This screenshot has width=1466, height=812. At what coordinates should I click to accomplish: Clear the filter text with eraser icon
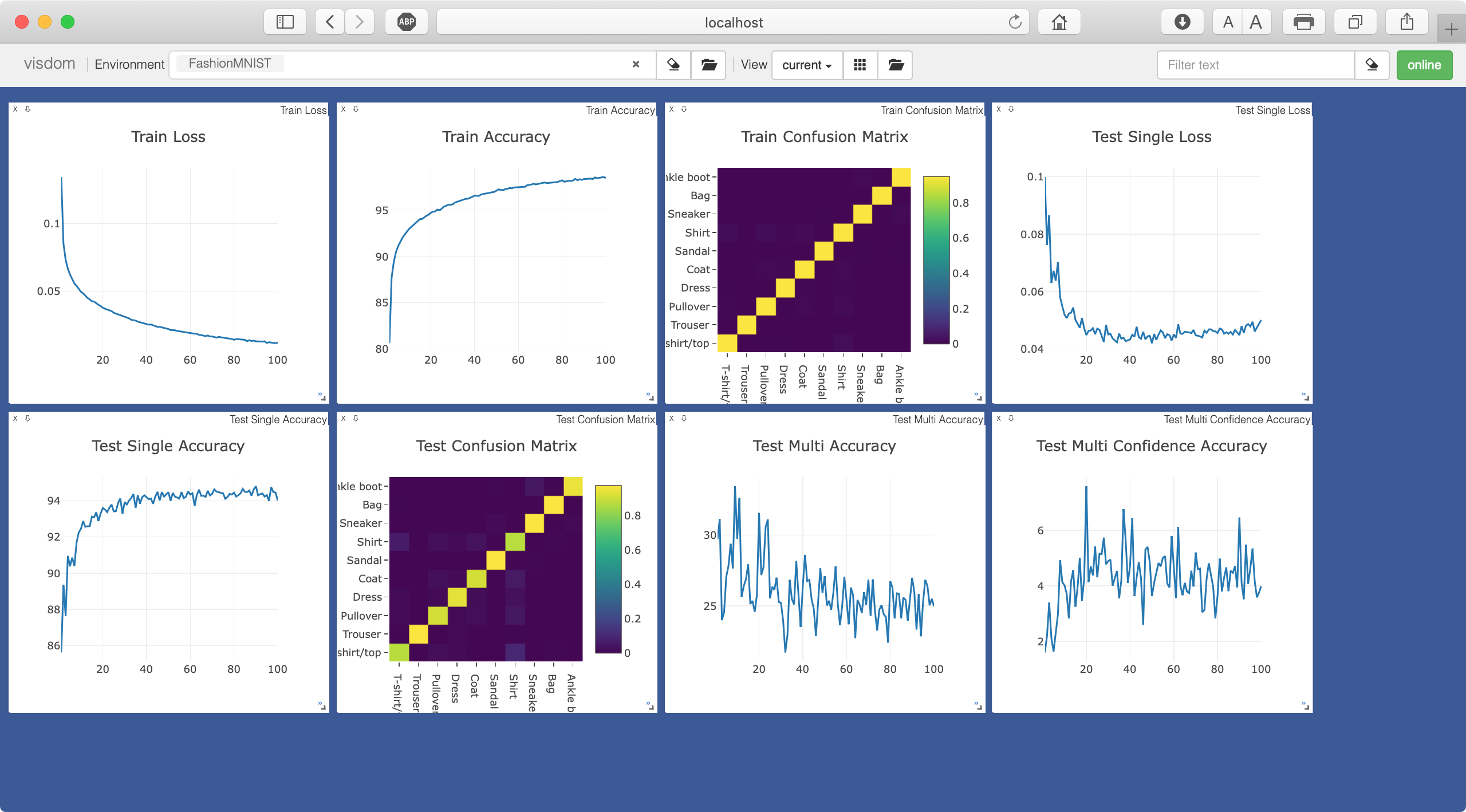(x=1372, y=65)
